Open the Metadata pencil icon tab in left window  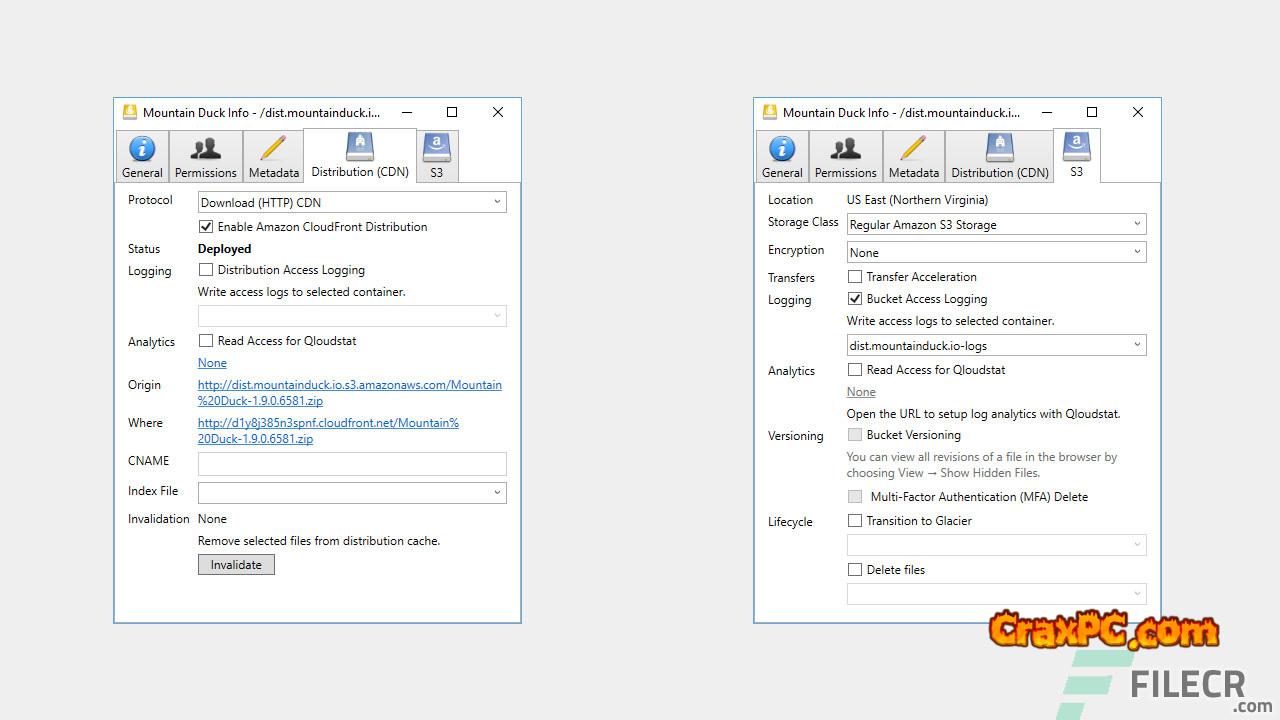click(274, 157)
